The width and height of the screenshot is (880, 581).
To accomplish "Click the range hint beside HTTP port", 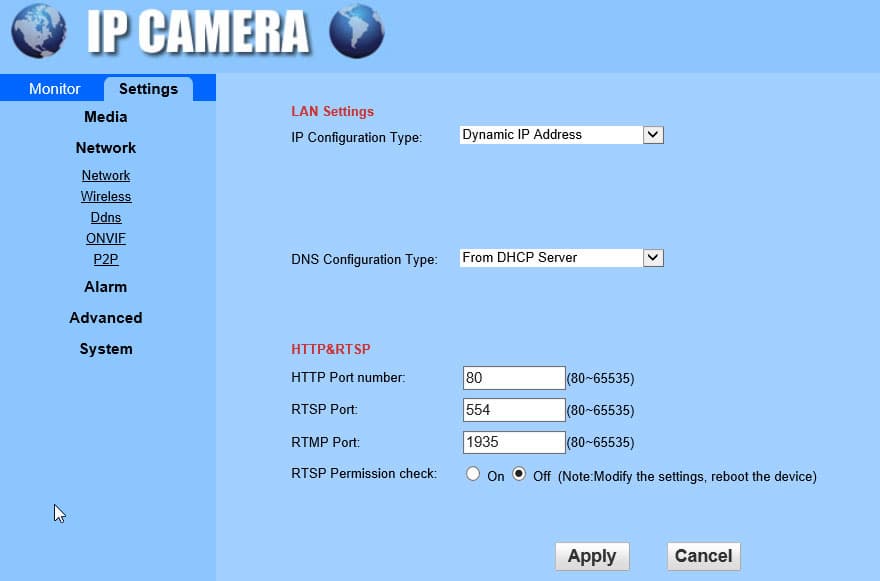I will click(601, 378).
